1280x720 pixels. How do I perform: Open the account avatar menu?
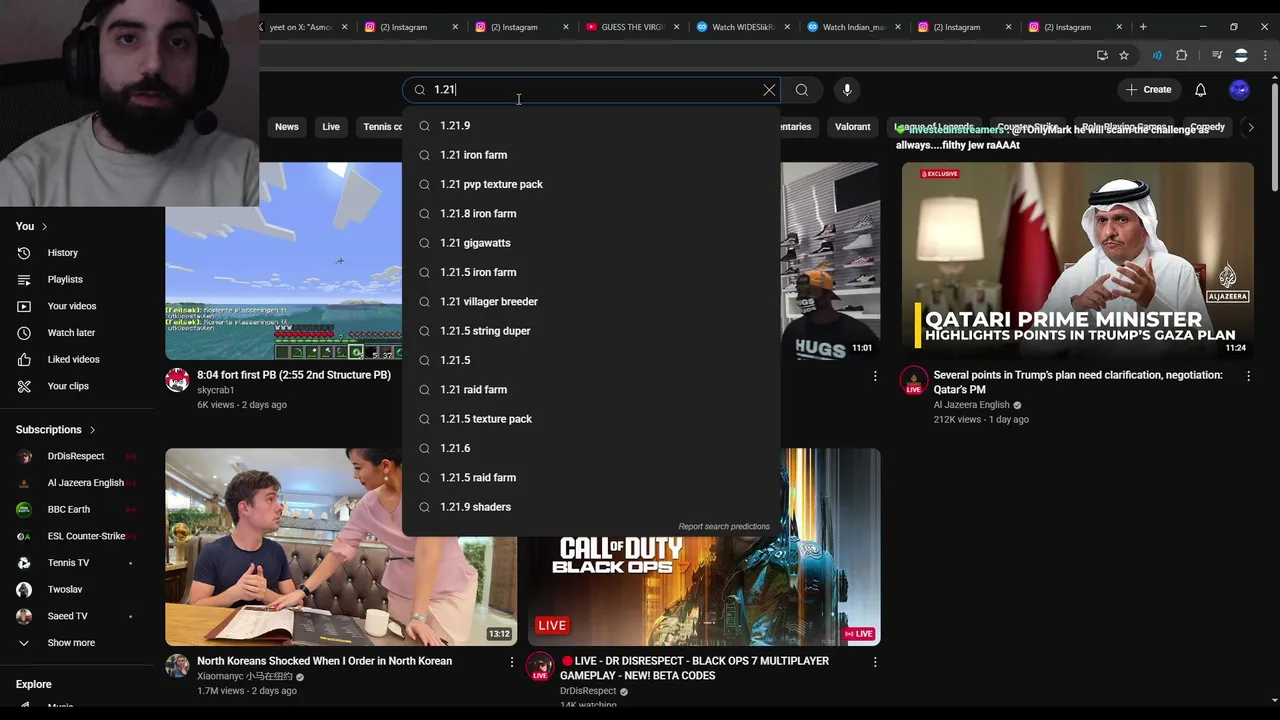pyautogui.click(x=1239, y=90)
